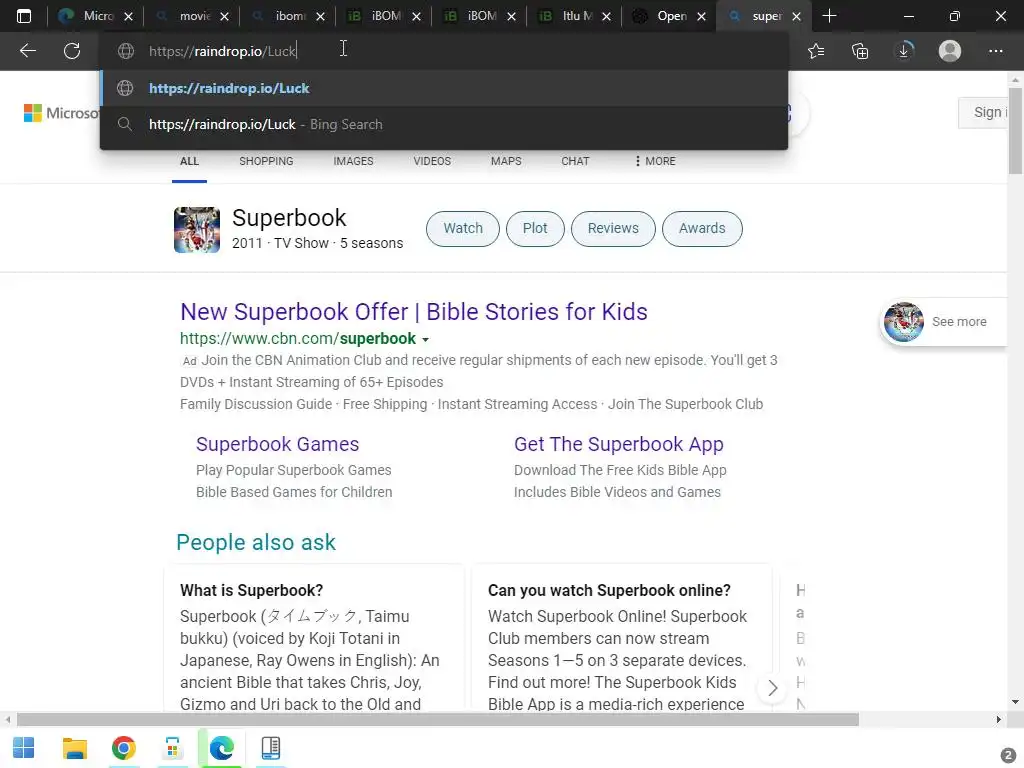1024x768 pixels.
Task: Open the SHOPPING results tab
Action: pos(266,161)
